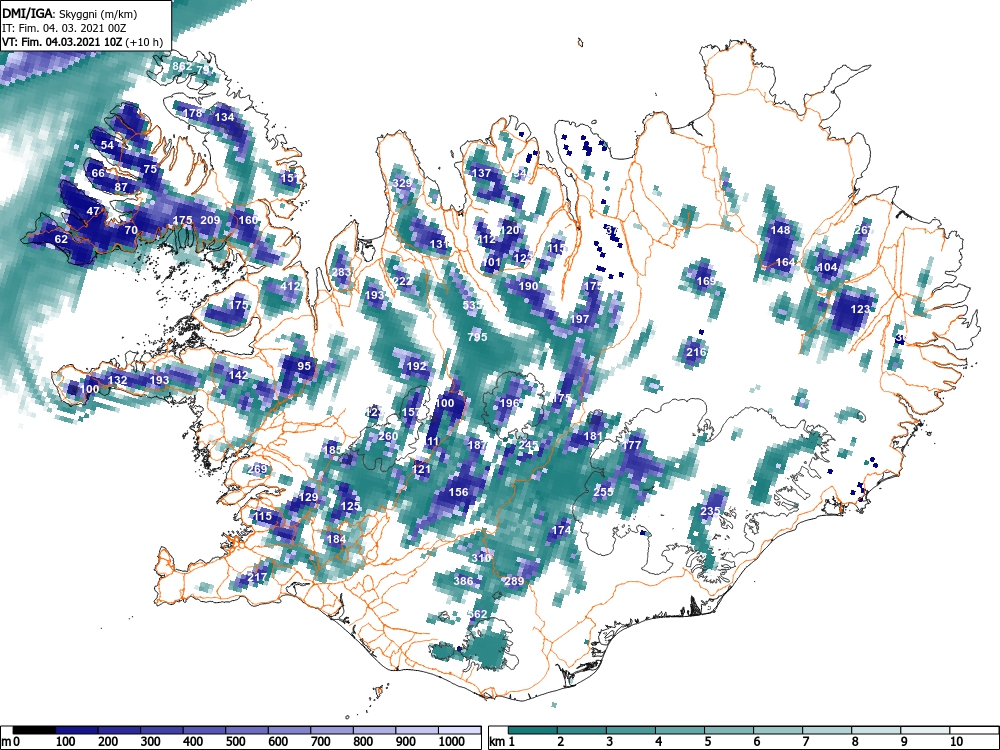Select the '174' visibility value
Image resolution: width=1000 pixels, height=750 pixels.
pos(561,530)
